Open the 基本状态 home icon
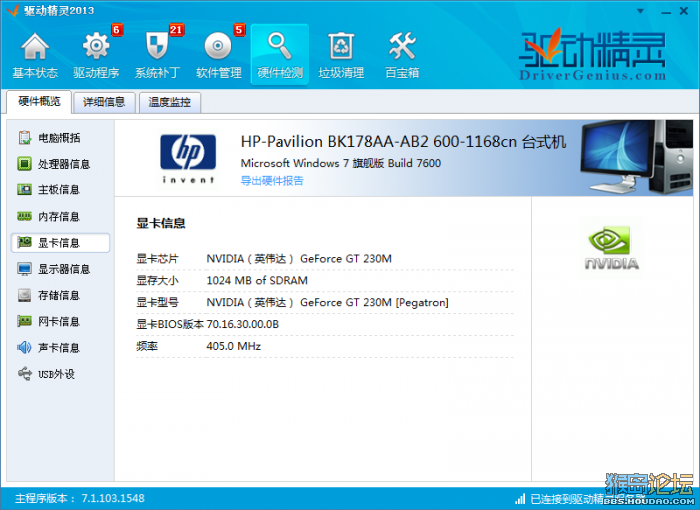 click(x=35, y=46)
